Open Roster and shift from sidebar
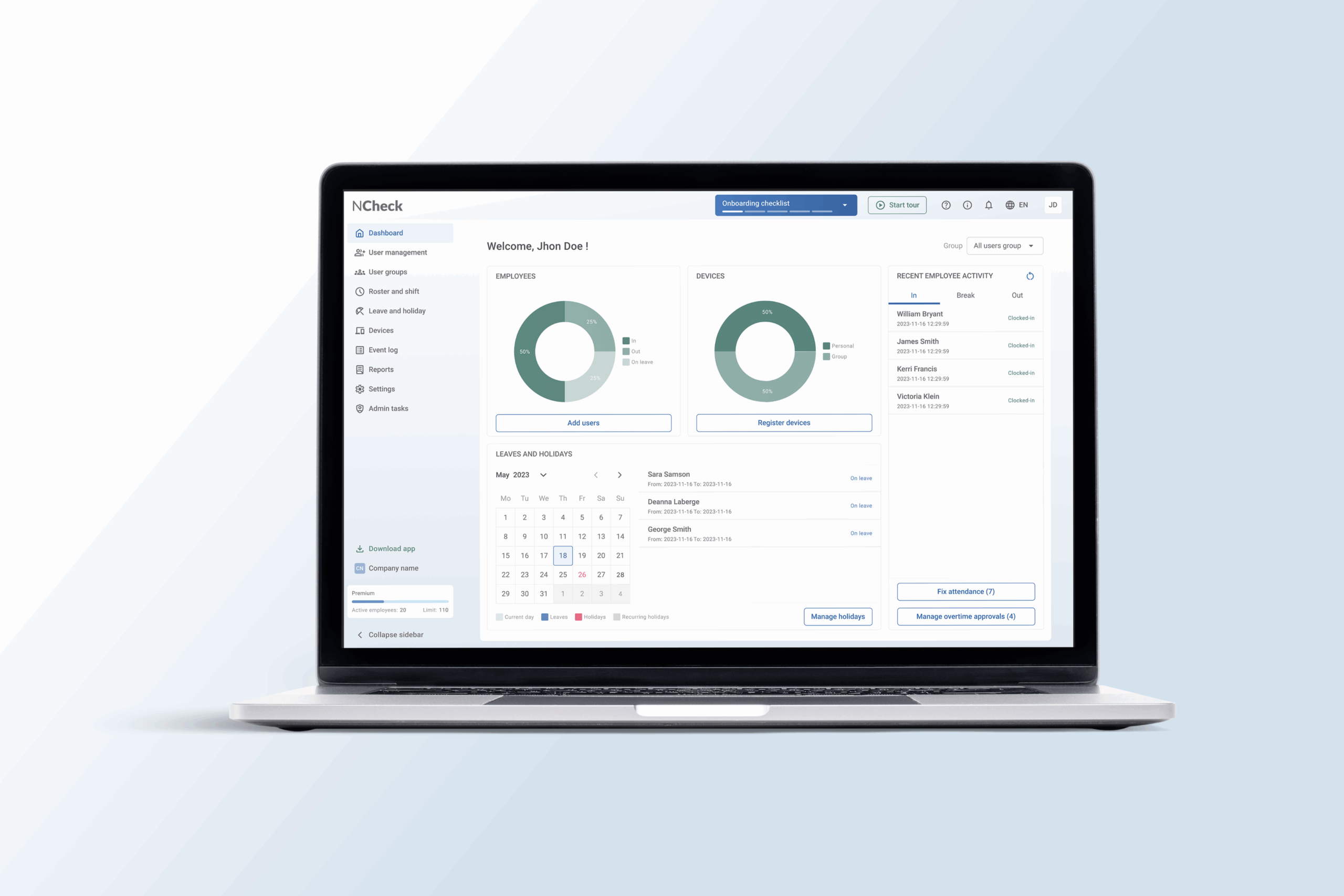1344x896 pixels. point(393,291)
